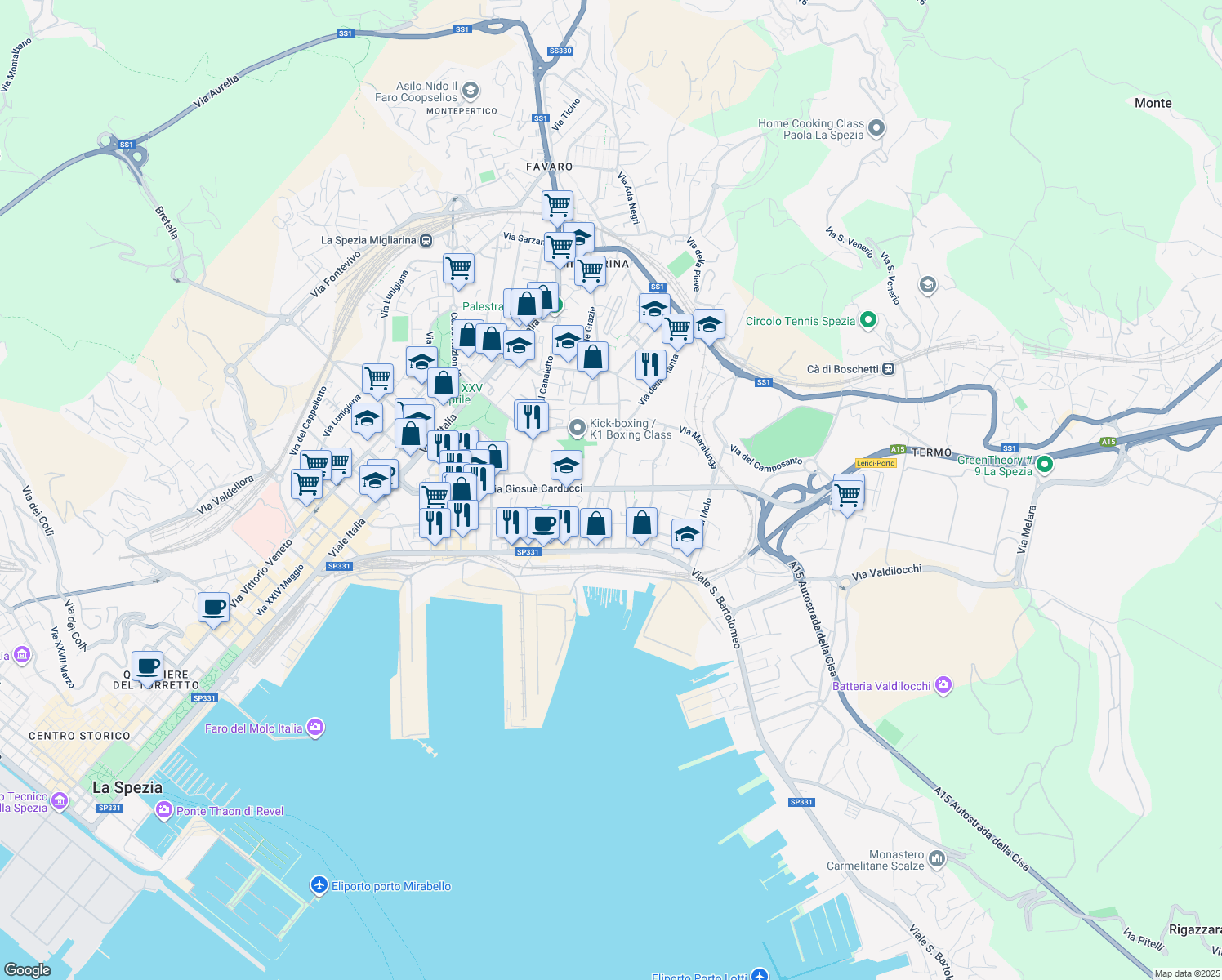Open the La Spezia Migliarina station icon

426,240
